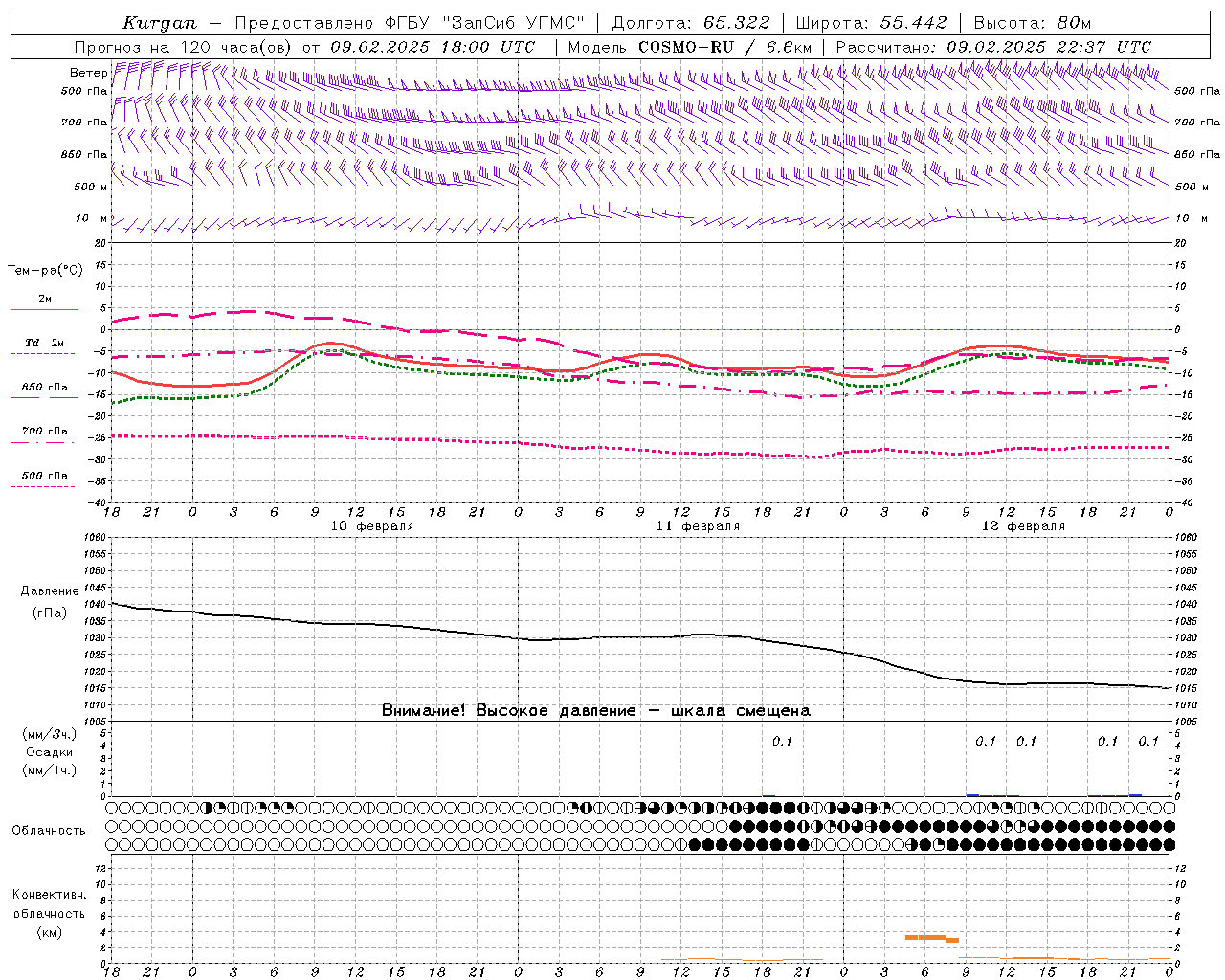
Task: Click the '(гПа)' pressure unit label
Action: click(50, 612)
